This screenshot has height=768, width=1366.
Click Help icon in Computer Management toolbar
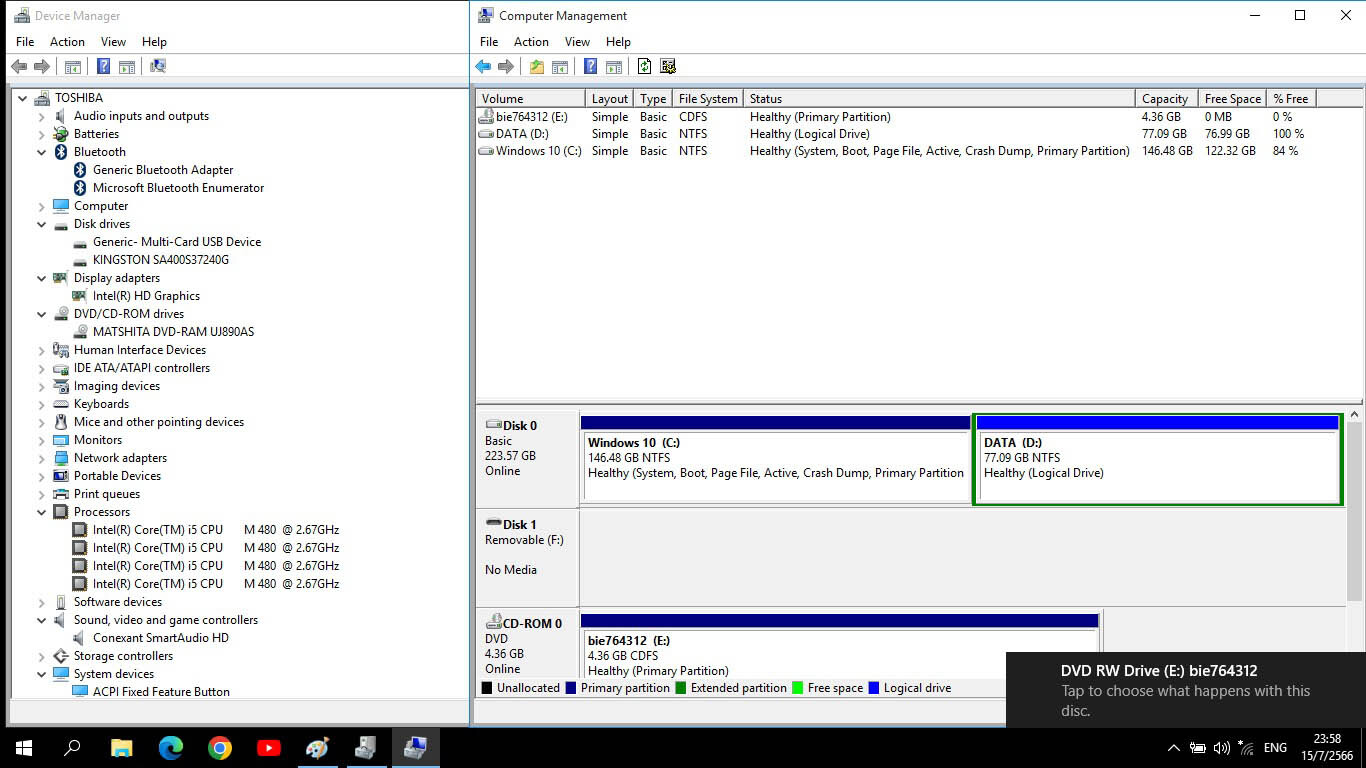590,67
